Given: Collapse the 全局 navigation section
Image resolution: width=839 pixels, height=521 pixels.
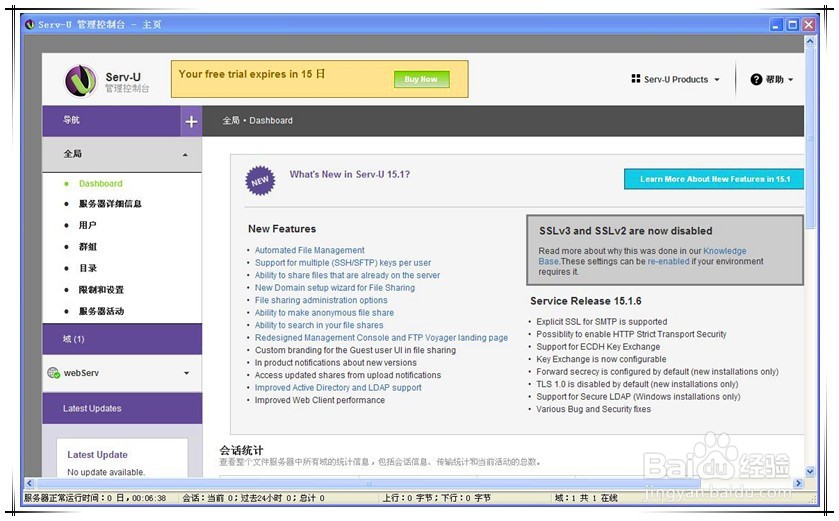Looking at the screenshot, I should (x=185, y=155).
